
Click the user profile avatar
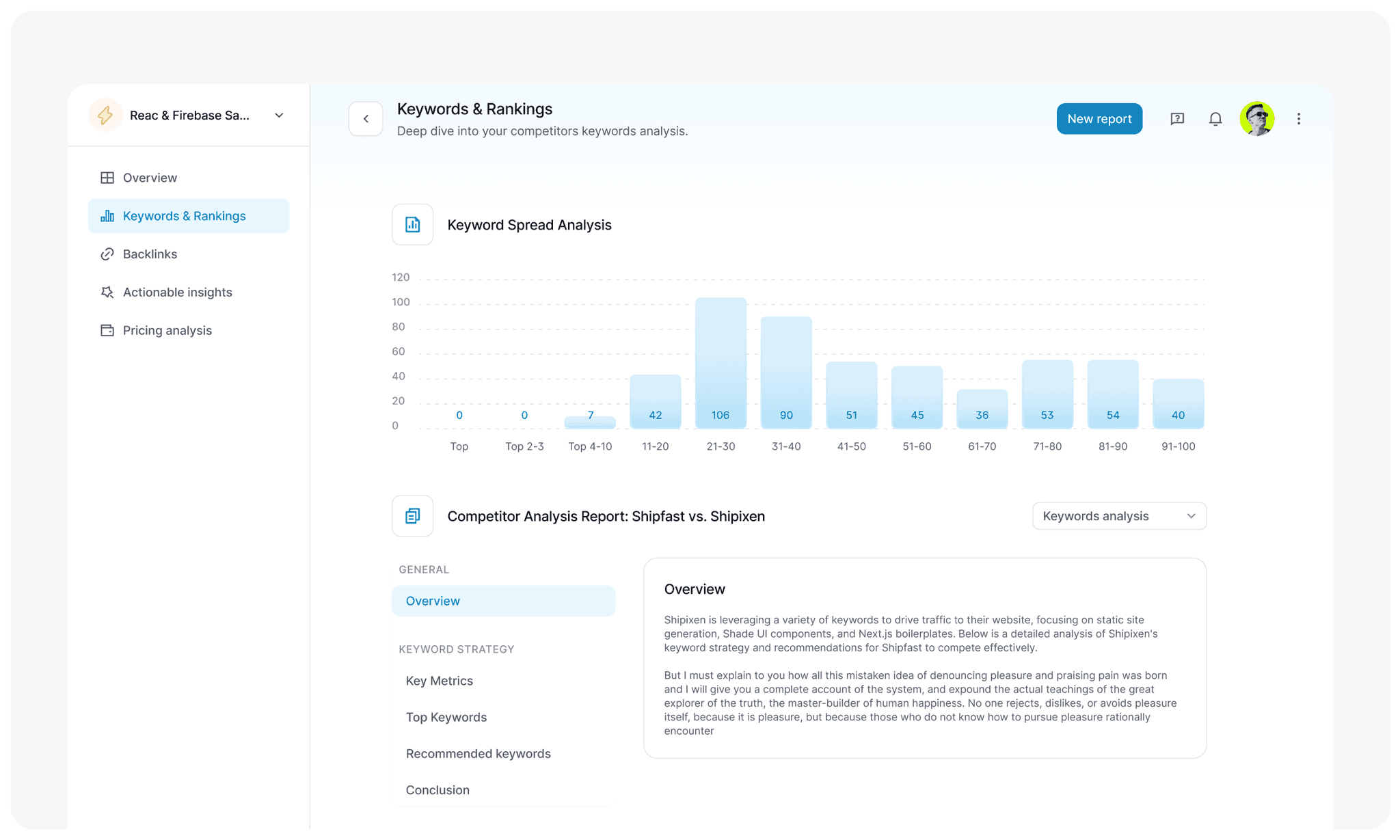(1256, 119)
